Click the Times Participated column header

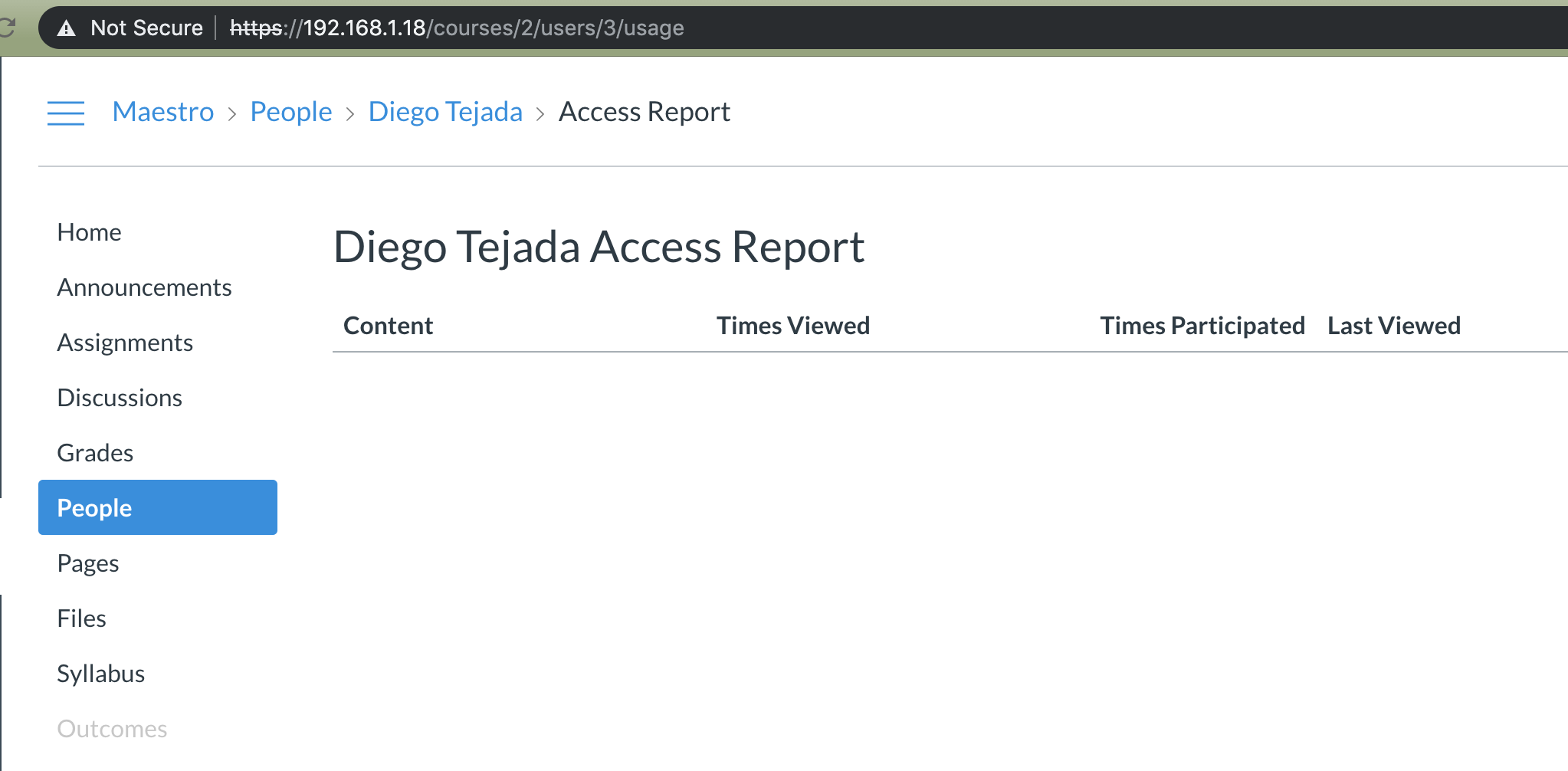[x=1202, y=326]
